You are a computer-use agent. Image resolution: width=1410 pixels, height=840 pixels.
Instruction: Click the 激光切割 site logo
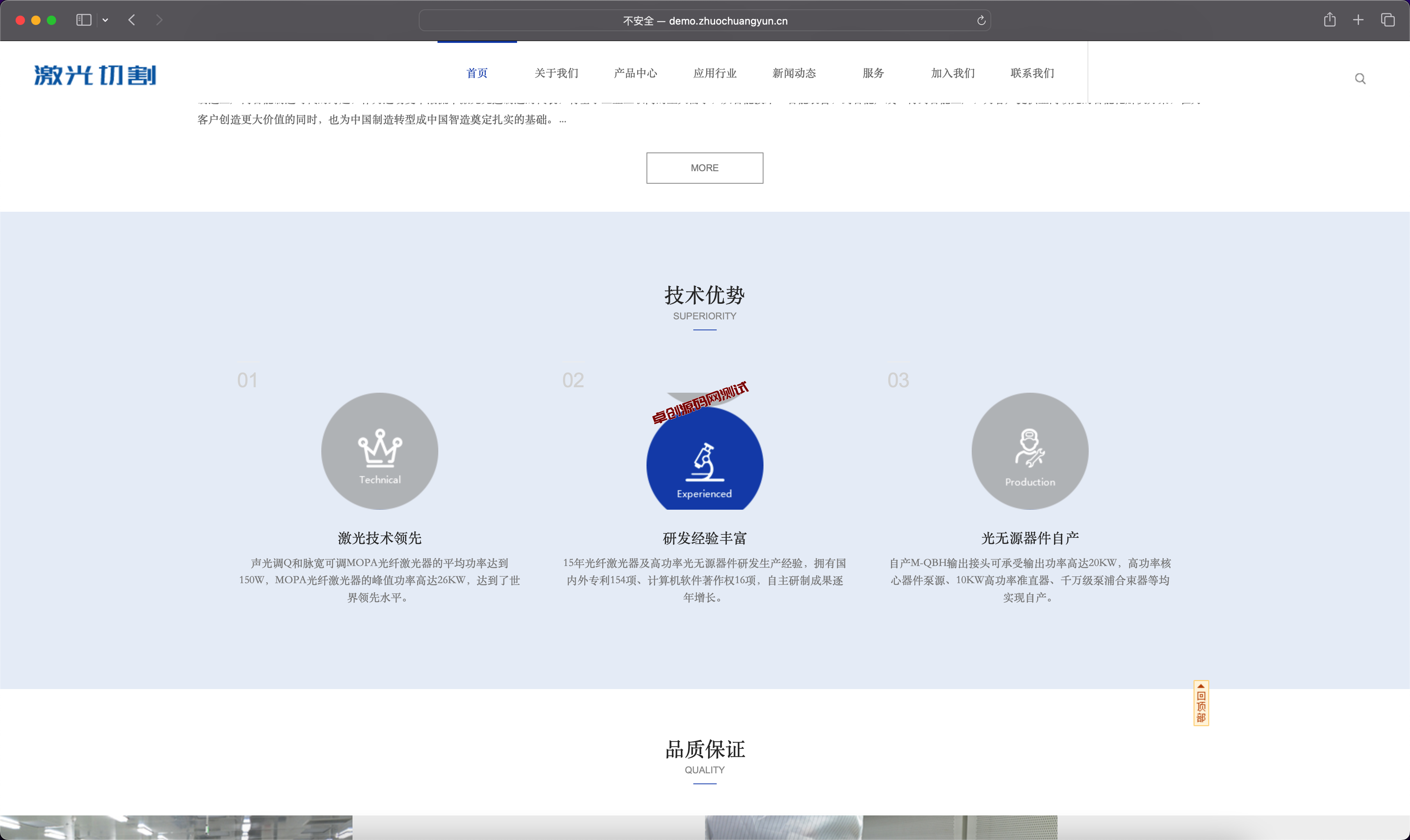(95, 75)
